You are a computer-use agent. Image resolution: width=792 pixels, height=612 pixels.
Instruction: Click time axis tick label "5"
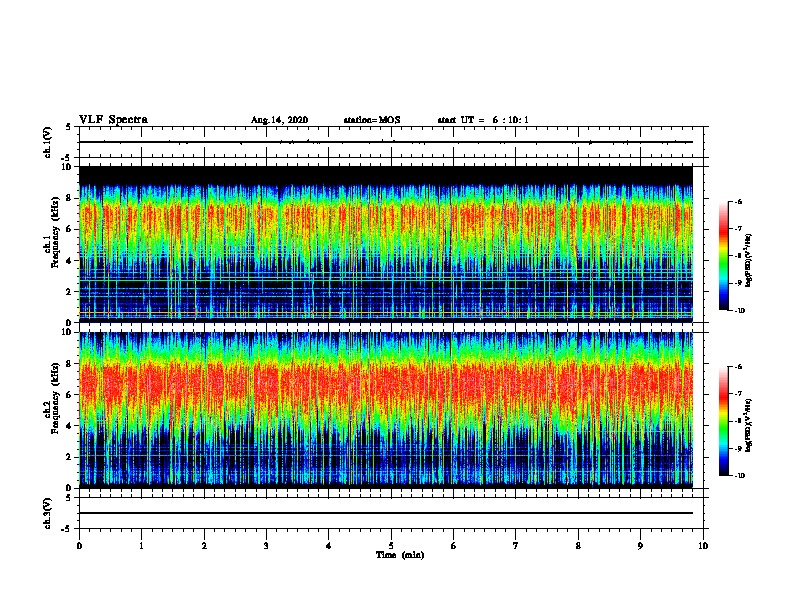391,546
